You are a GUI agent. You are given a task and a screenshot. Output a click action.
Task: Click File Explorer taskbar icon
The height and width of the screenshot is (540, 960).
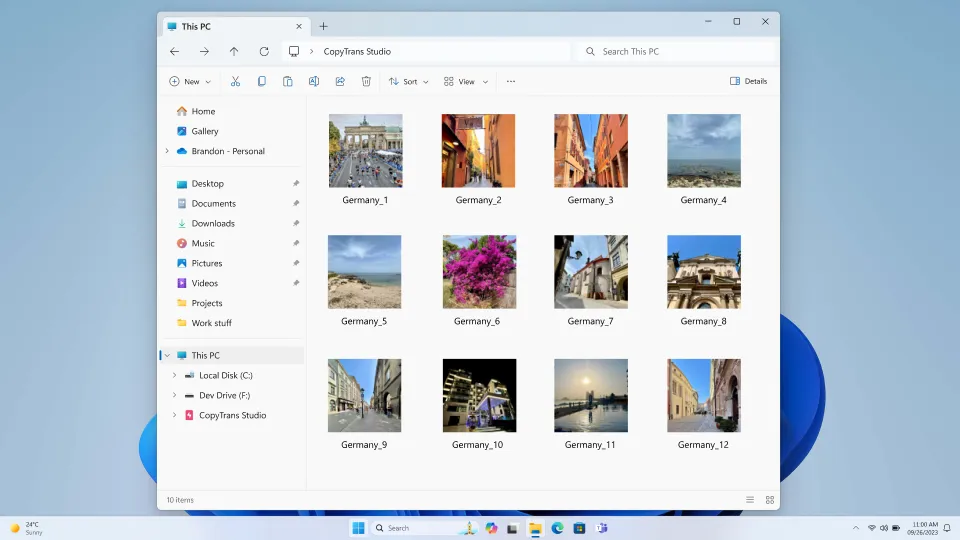(535, 528)
